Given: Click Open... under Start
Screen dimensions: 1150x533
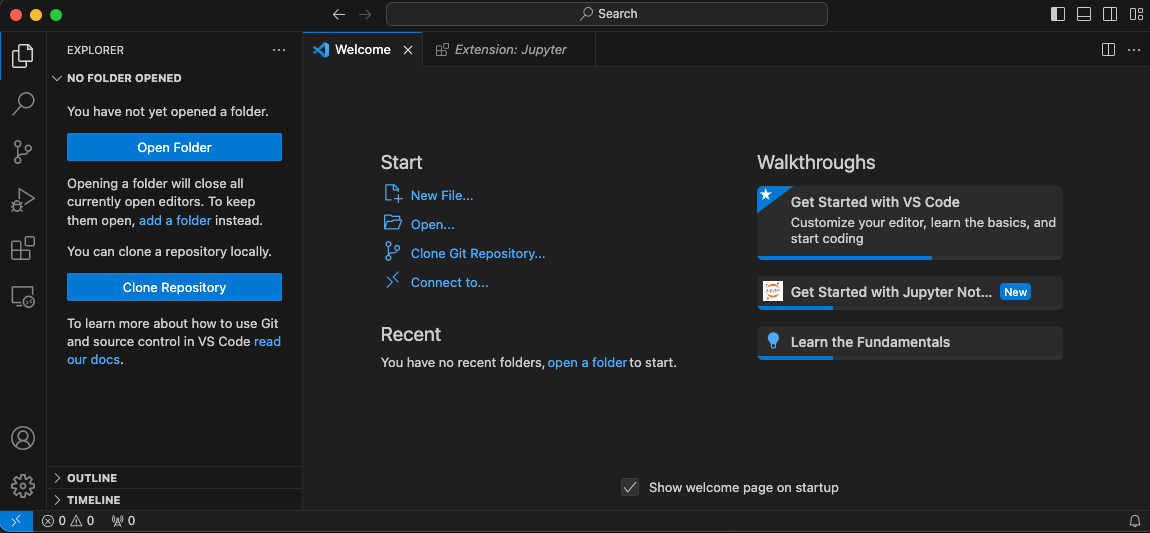Looking at the screenshot, I should click(x=432, y=224).
